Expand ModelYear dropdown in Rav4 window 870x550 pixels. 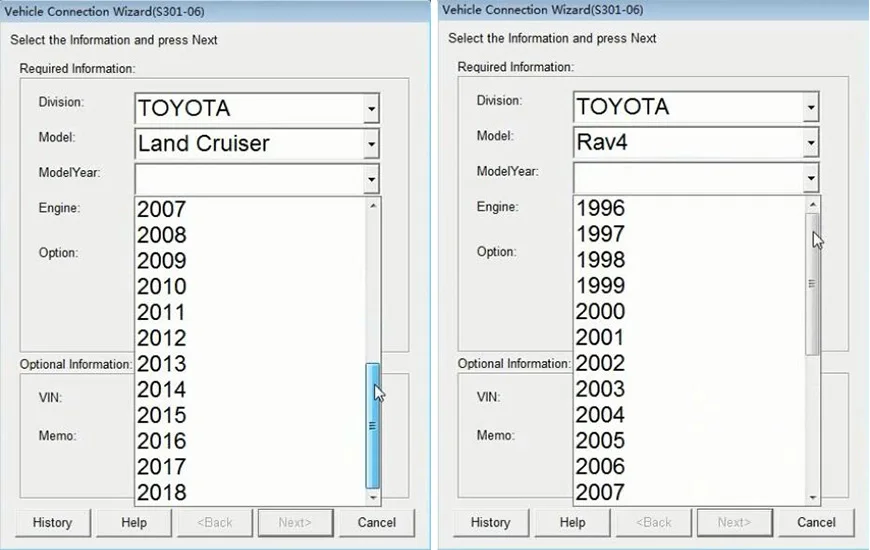pos(811,178)
